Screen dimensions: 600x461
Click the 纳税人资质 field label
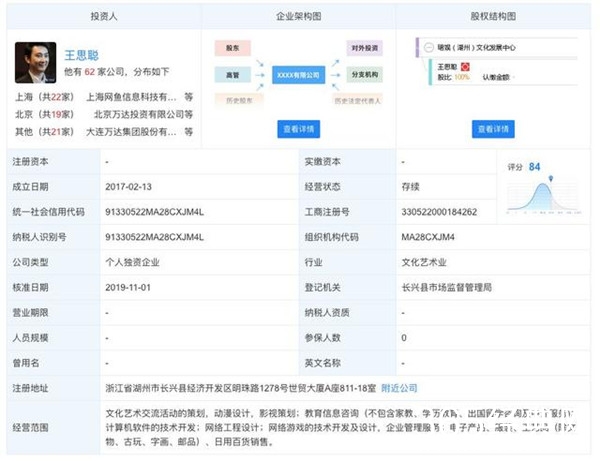coord(327,313)
